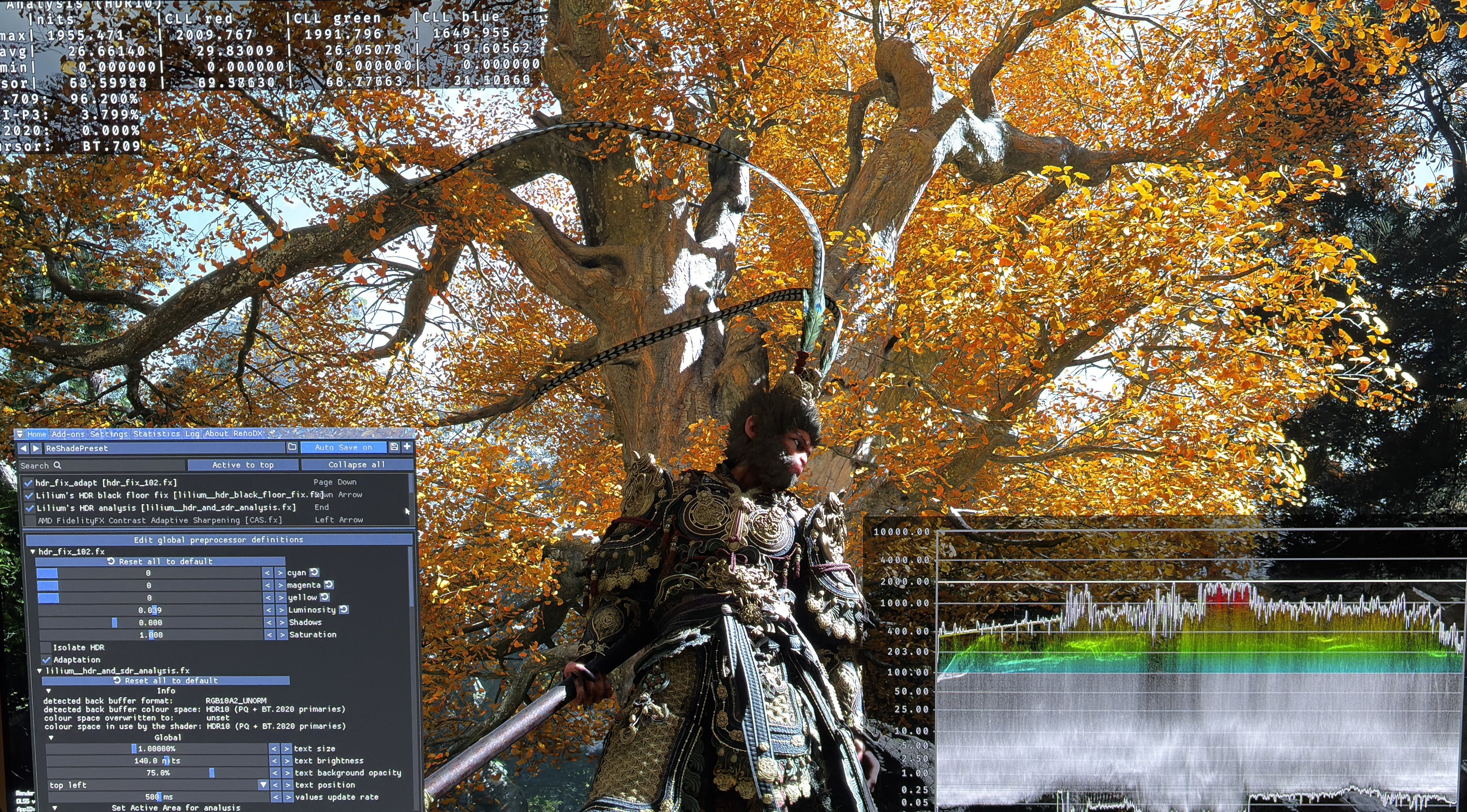1467x812 pixels.
Task: Open the Settings tab
Action: click(109, 434)
